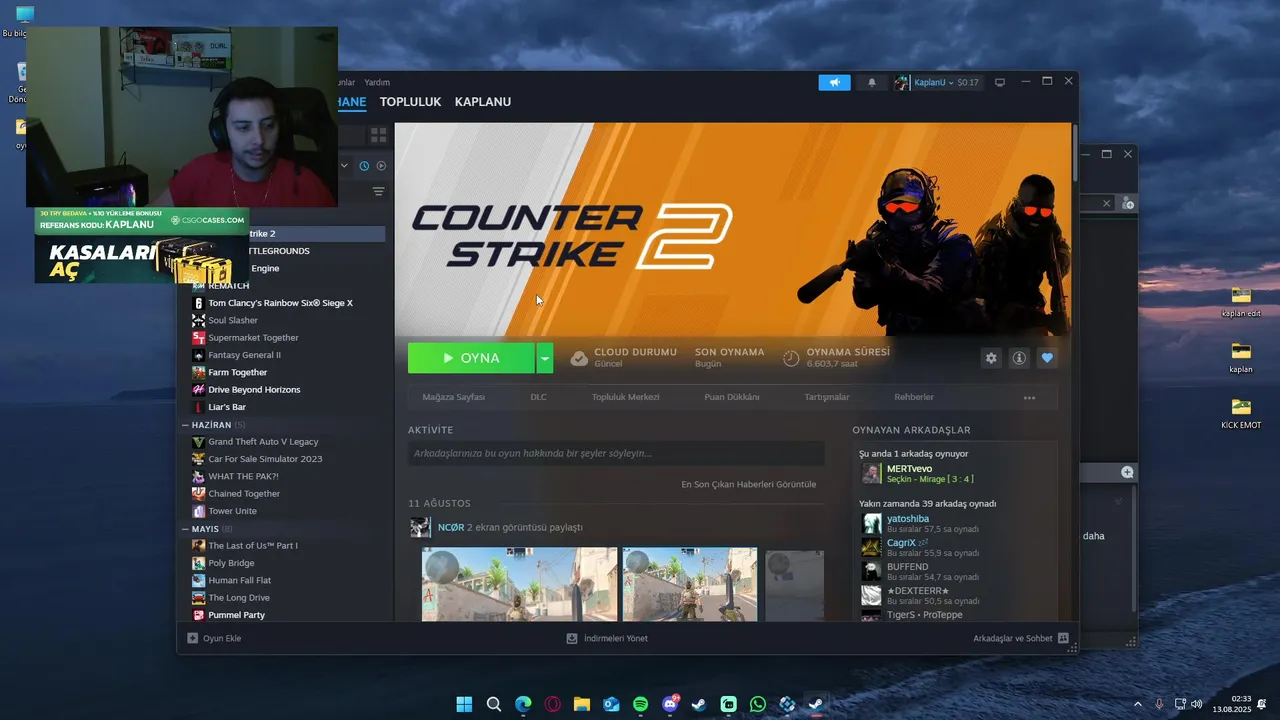
Task: Open the Yardım menu
Action: click(x=377, y=82)
